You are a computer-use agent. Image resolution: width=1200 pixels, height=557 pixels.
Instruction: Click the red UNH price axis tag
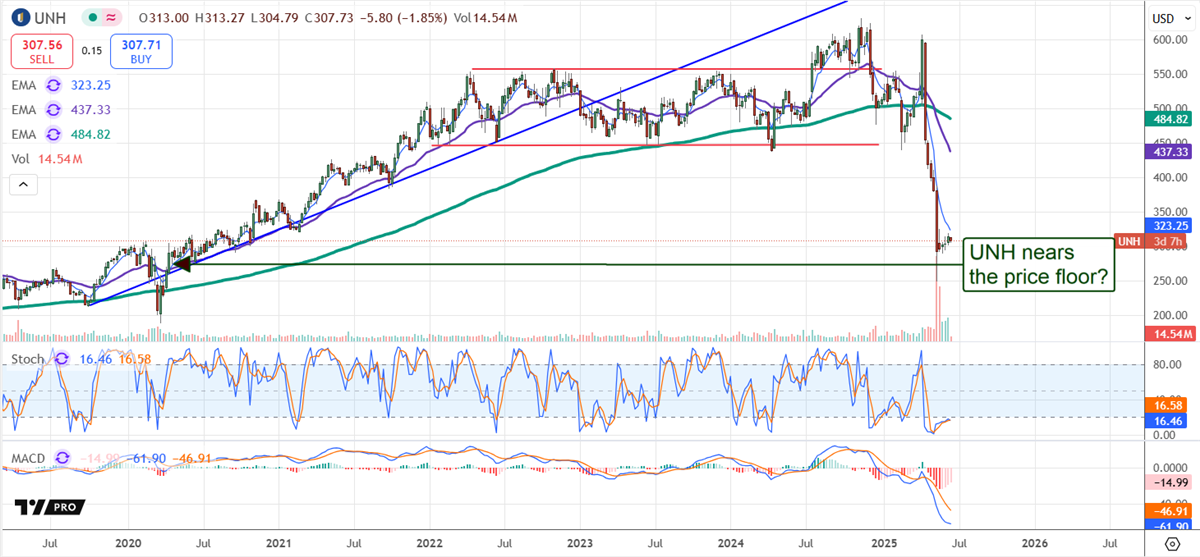pyautogui.click(x=1128, y=241)
